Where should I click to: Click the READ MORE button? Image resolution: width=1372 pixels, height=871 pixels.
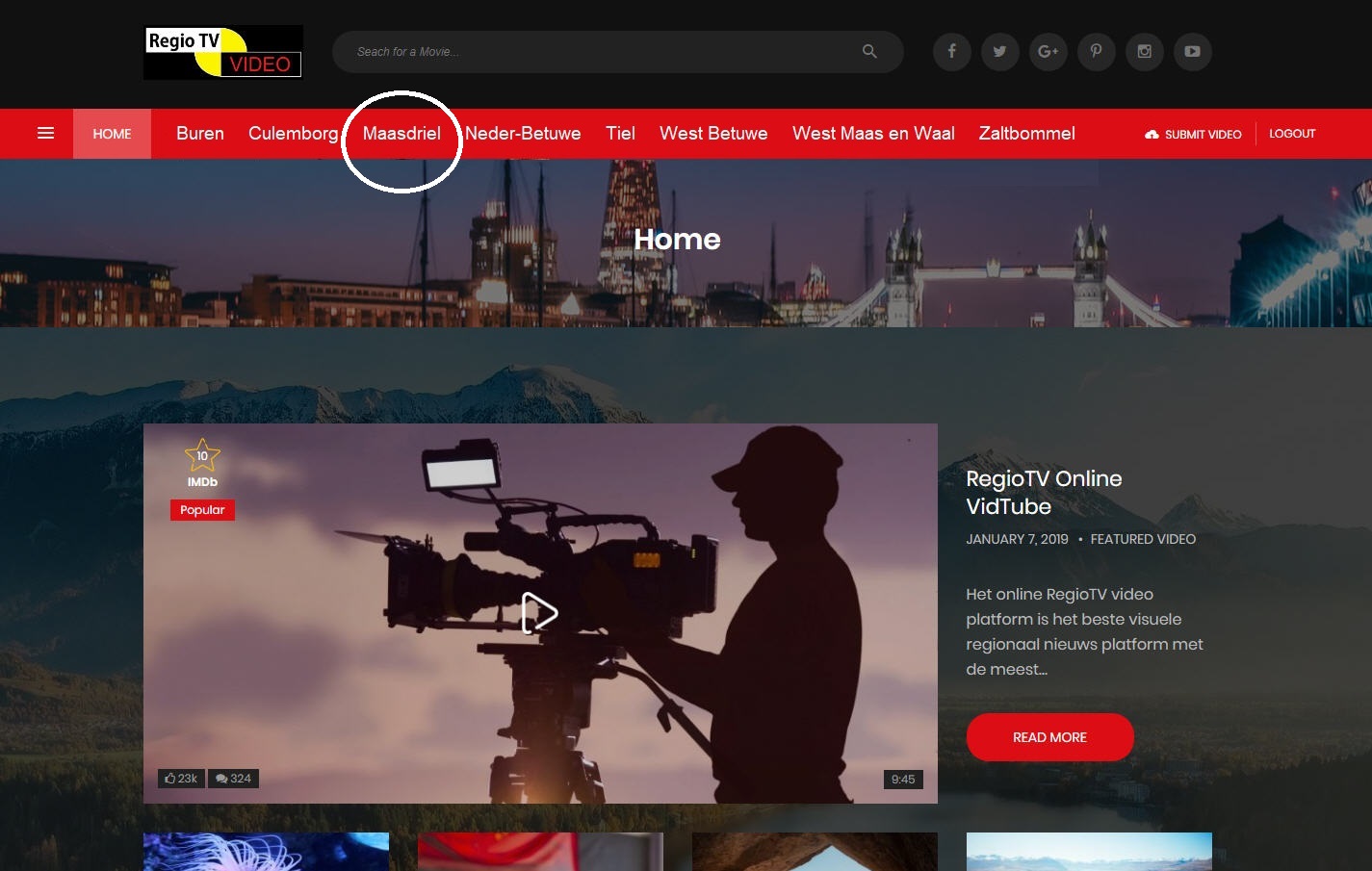tap(1049, 737)
